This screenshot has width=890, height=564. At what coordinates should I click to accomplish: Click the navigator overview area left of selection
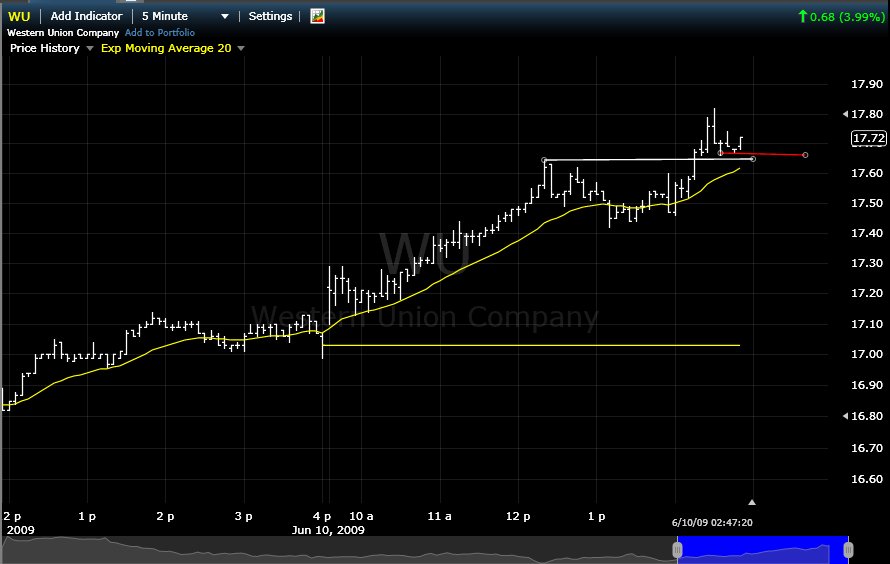[338, 549]
